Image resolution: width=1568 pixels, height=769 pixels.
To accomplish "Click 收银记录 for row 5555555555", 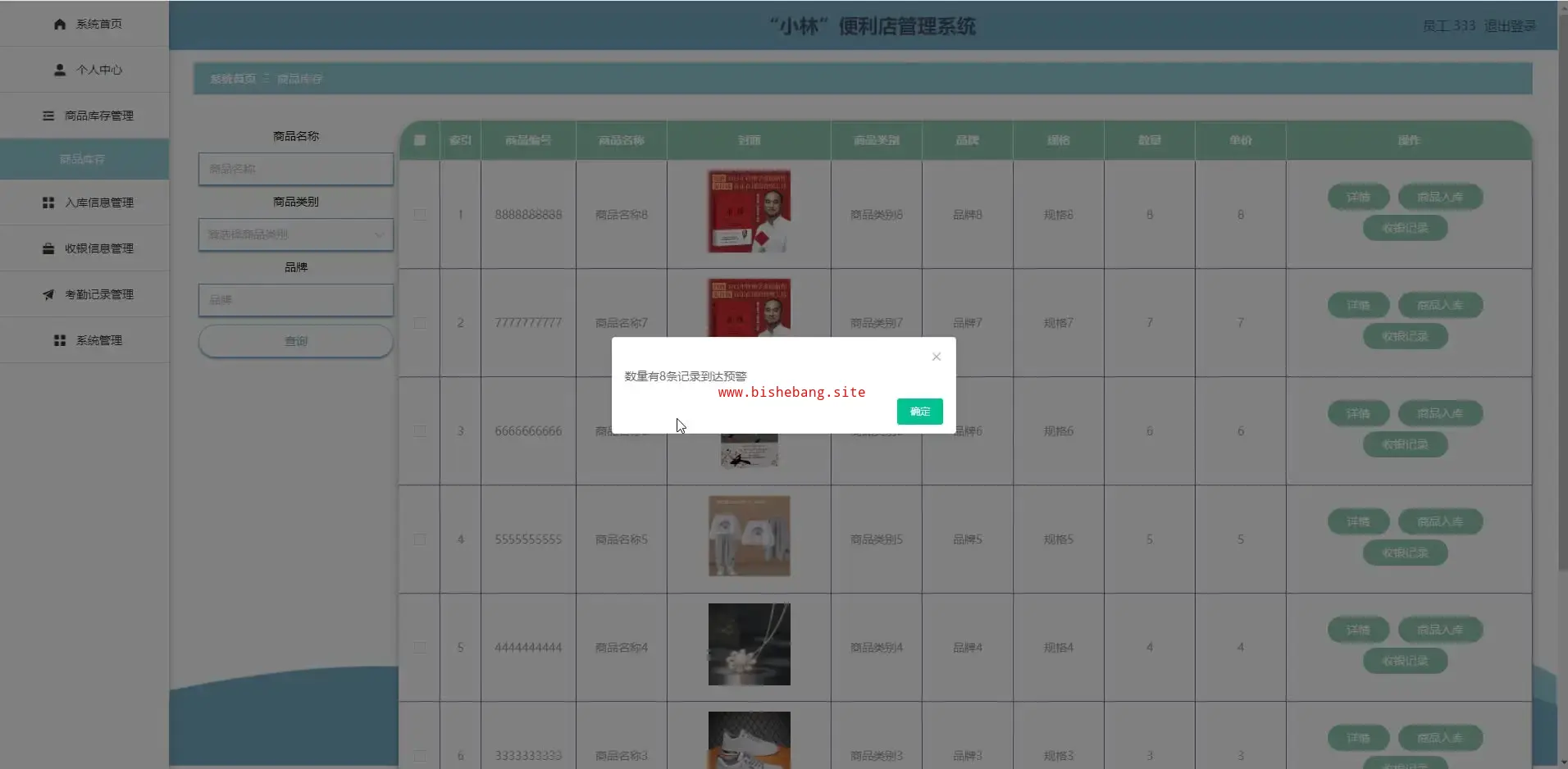I will pyautogui.click(x=1405, y=553).
